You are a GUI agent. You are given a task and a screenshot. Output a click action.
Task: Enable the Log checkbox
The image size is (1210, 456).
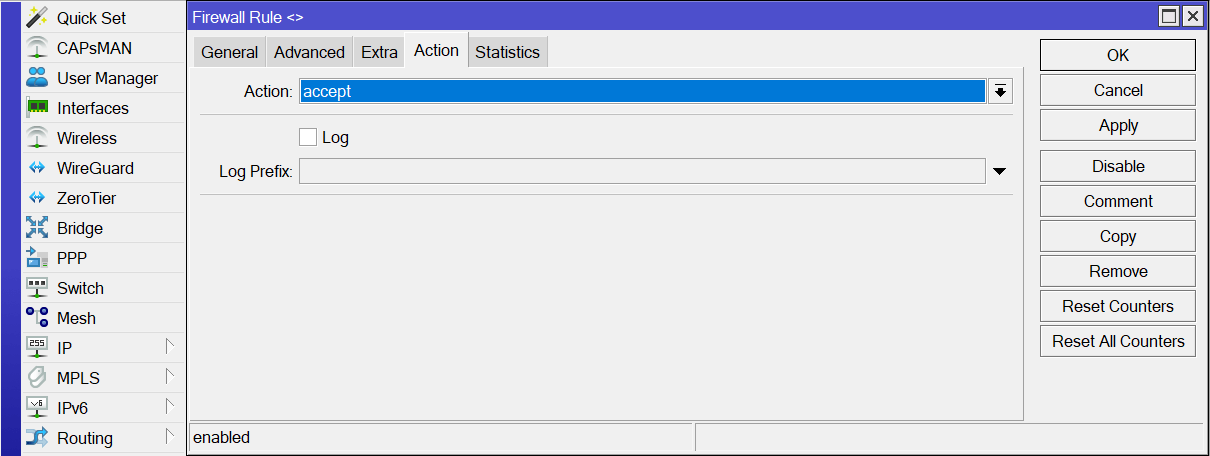pyautogui.click(x=308, y=137)
